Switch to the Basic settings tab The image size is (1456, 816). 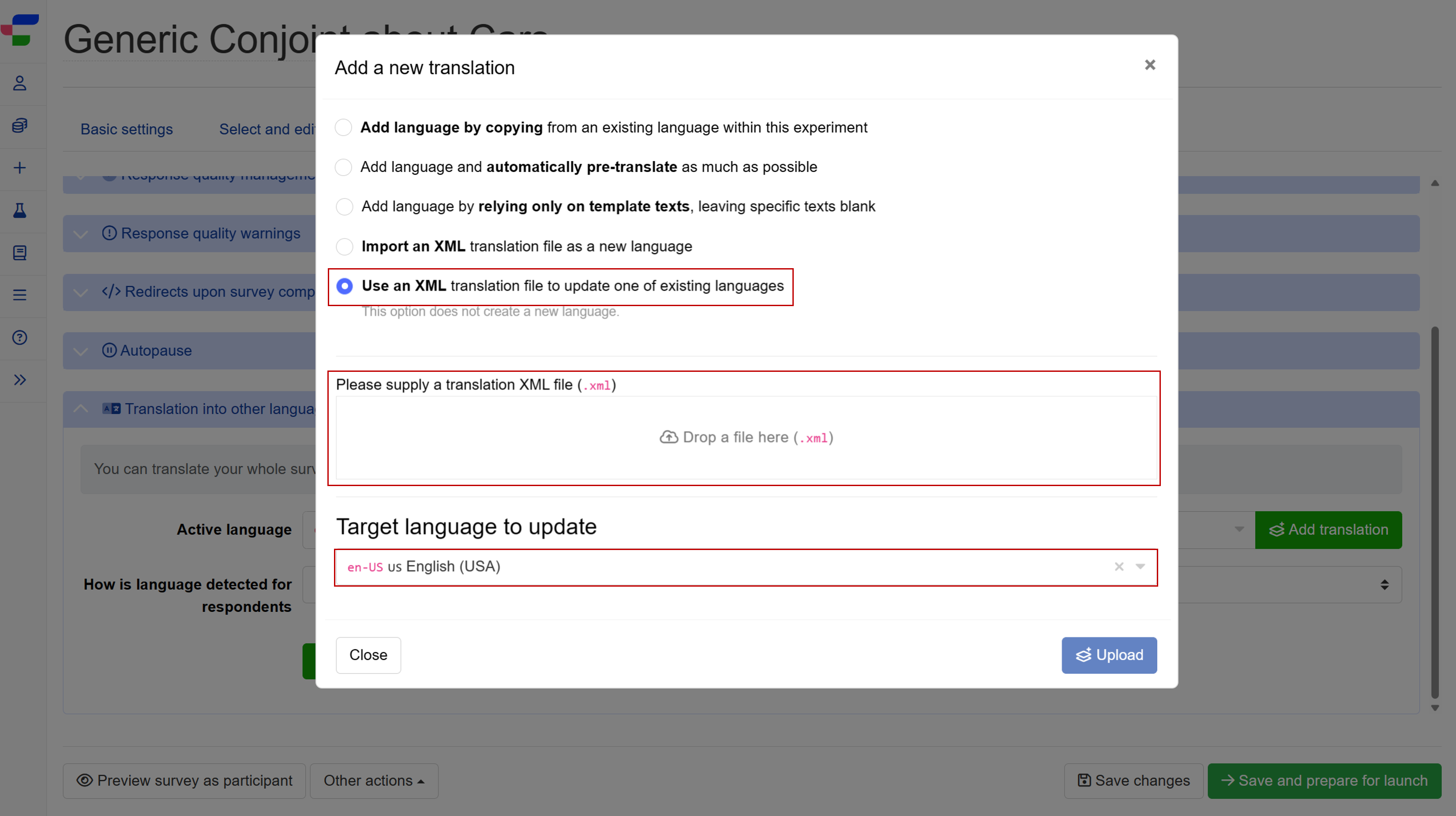click(x=127, y=129)
